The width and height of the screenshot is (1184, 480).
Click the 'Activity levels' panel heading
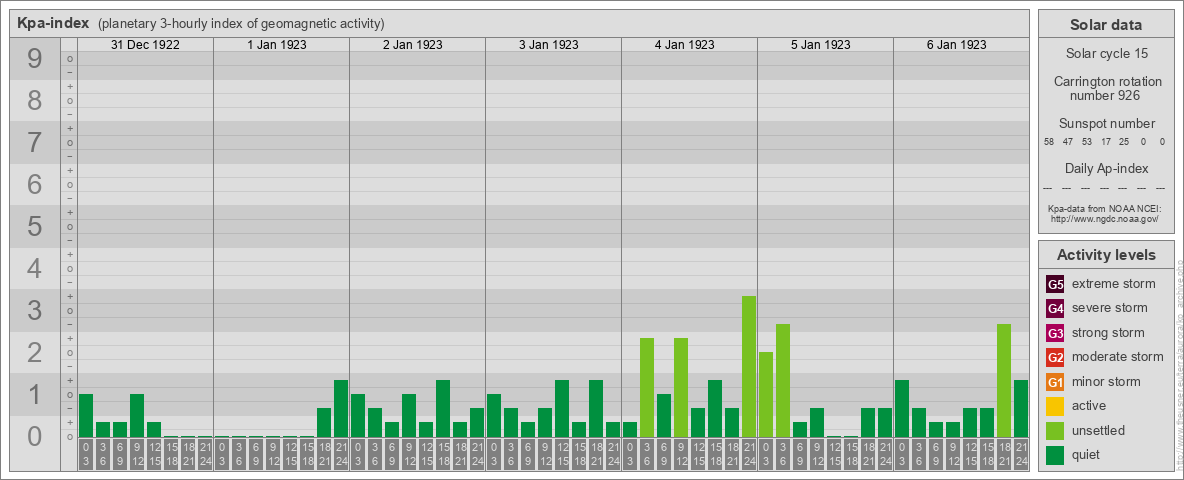pos(1106,255)
